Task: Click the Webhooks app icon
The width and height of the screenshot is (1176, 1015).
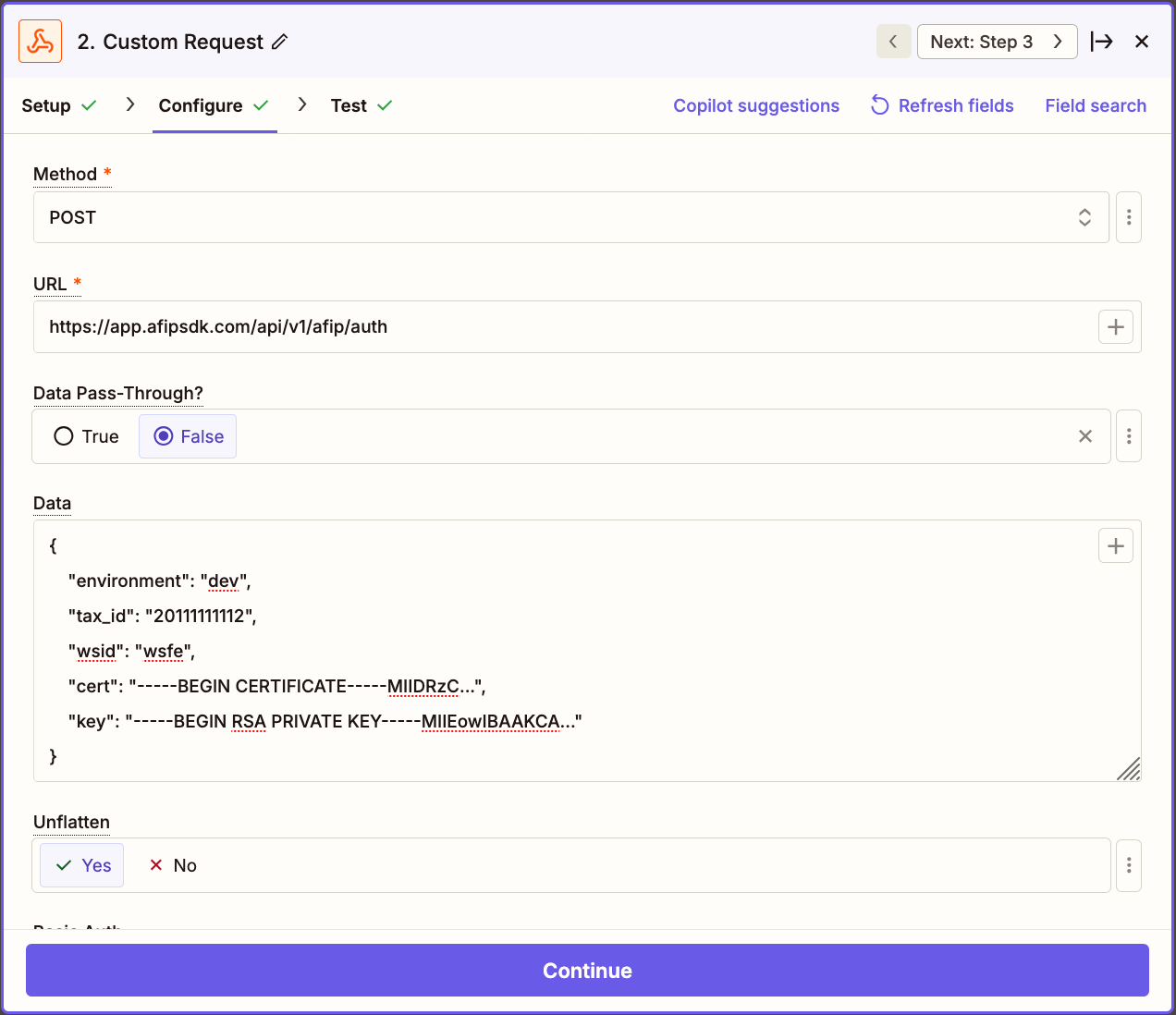Action: 41,42
